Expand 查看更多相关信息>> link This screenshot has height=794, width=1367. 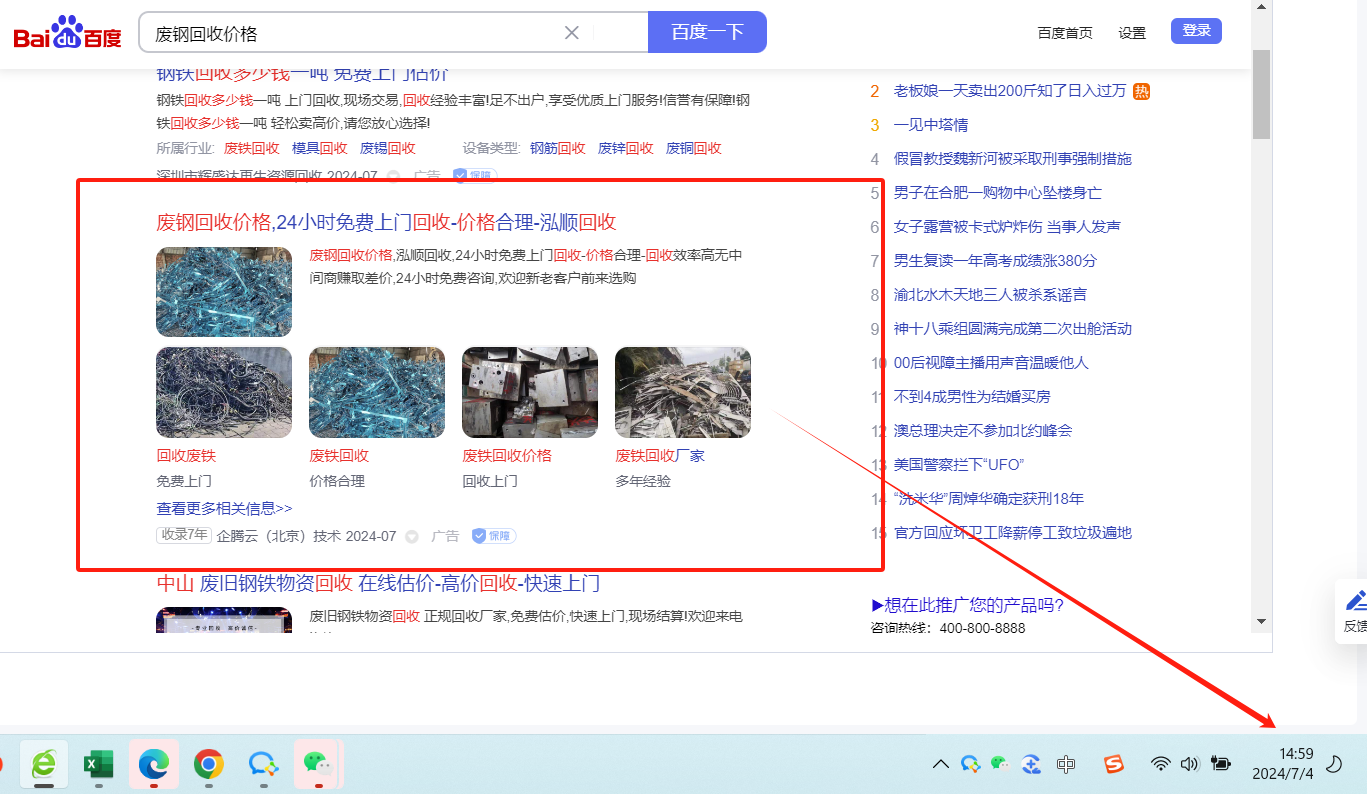(224, 508)
